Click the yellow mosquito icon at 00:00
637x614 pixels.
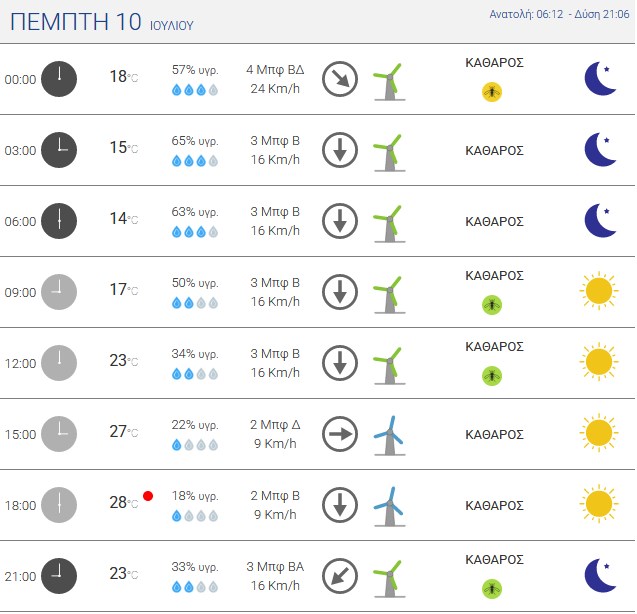[492, 92]
